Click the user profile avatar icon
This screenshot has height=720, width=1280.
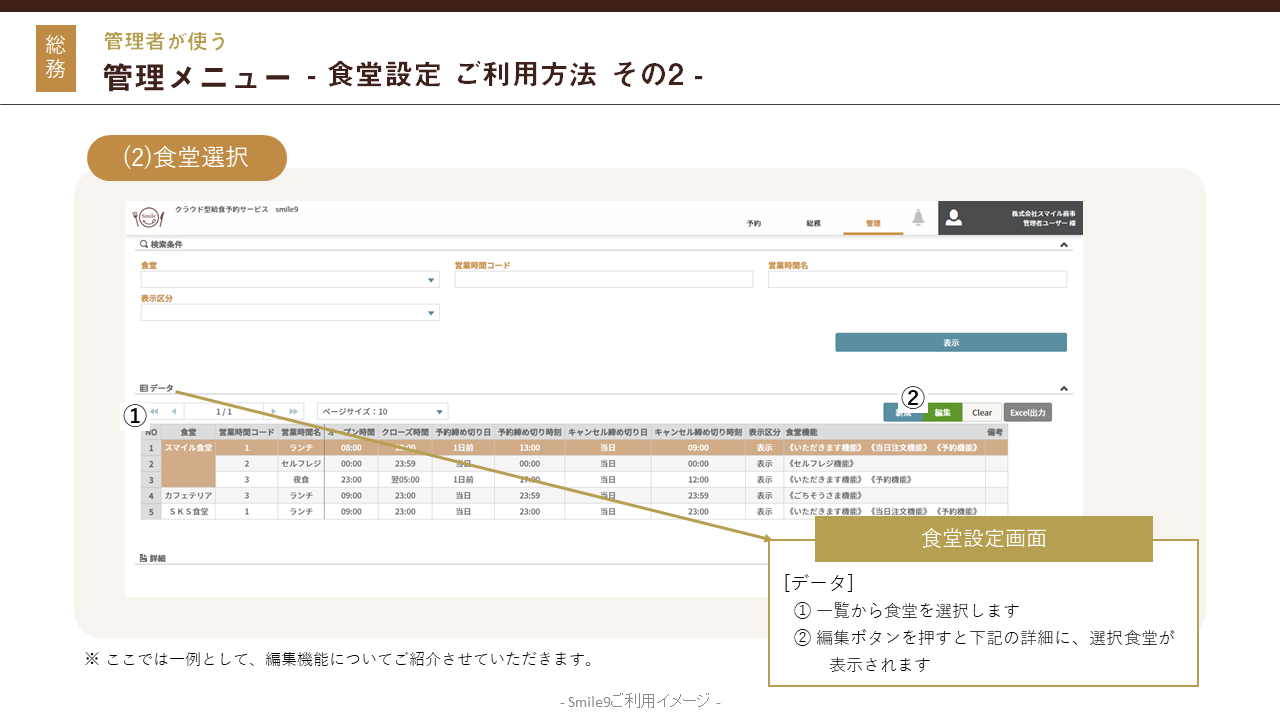953,218
